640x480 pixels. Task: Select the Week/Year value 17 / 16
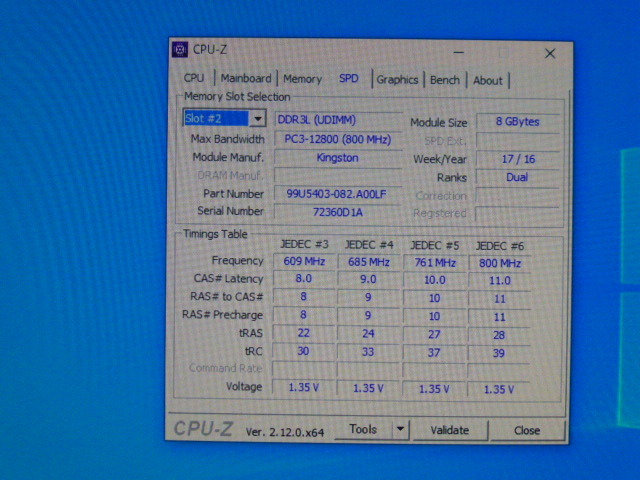click(x=518, y=159)
